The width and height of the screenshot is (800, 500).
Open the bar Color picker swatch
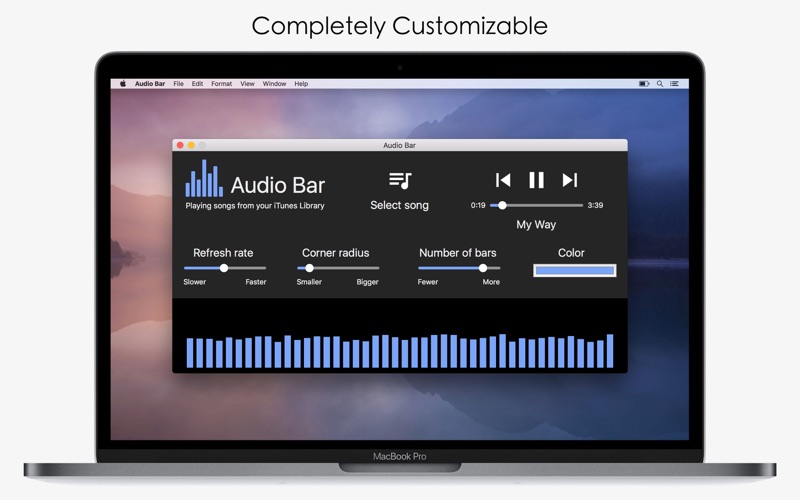coord(574,270)
